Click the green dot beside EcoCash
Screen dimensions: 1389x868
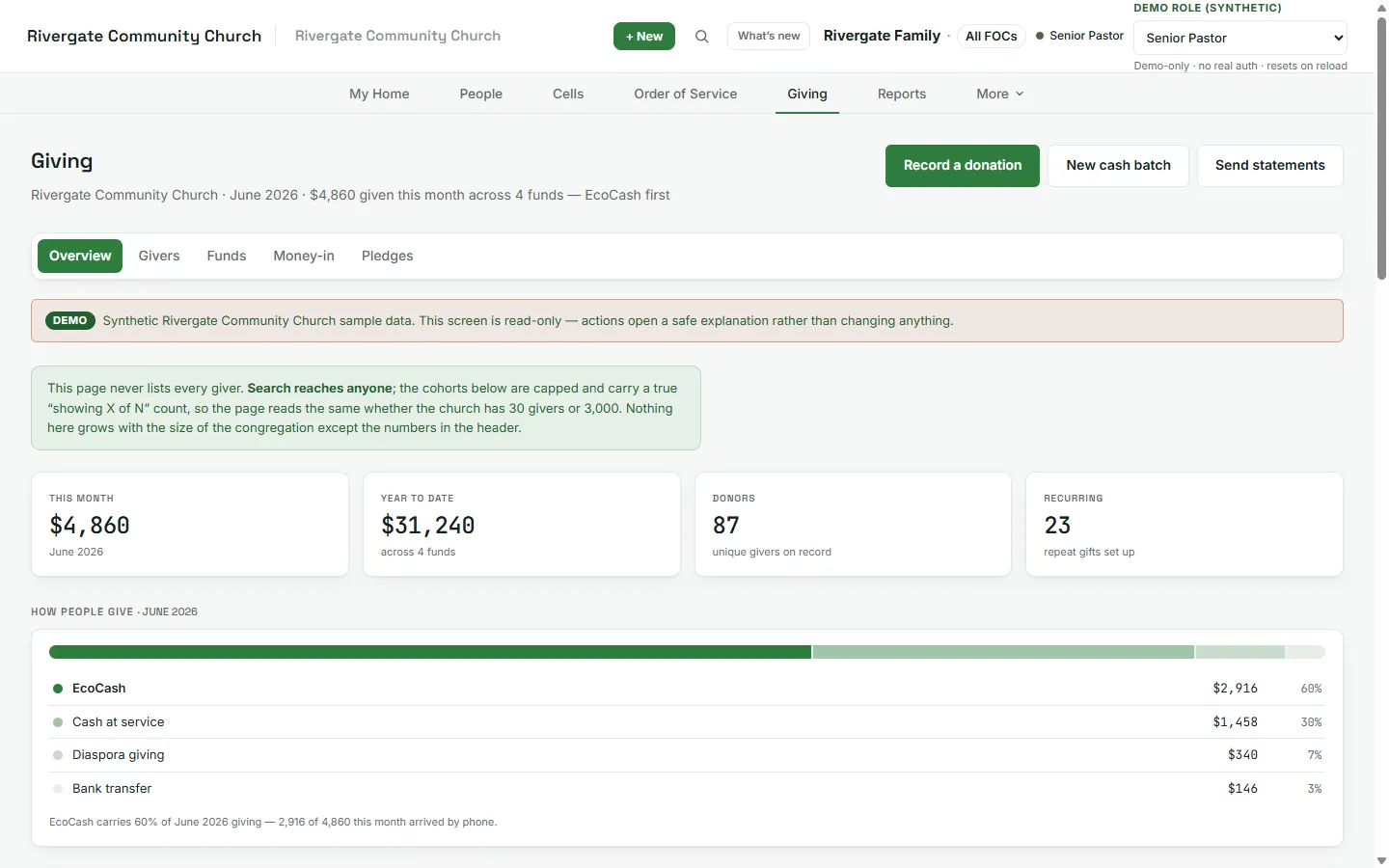(58, 689)
